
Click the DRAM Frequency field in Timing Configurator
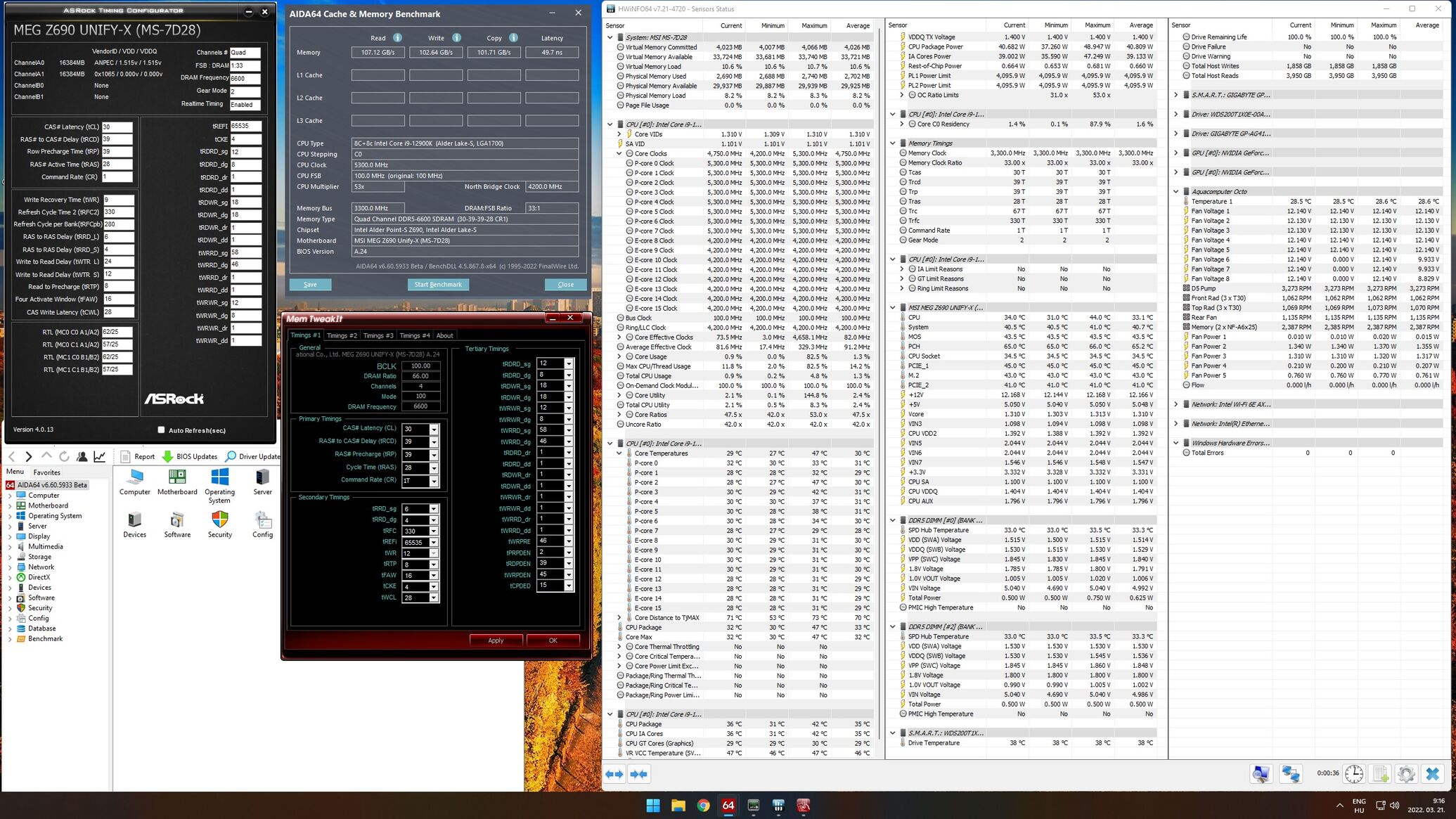245,78
